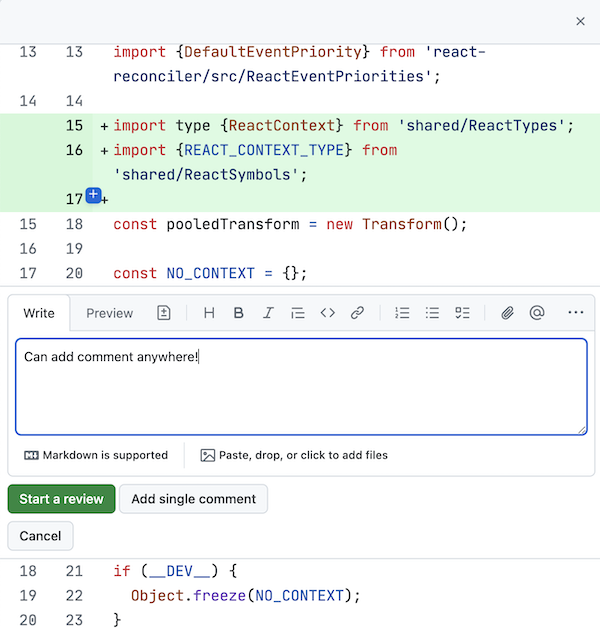Cancel the comment

[x=40, y=536]
